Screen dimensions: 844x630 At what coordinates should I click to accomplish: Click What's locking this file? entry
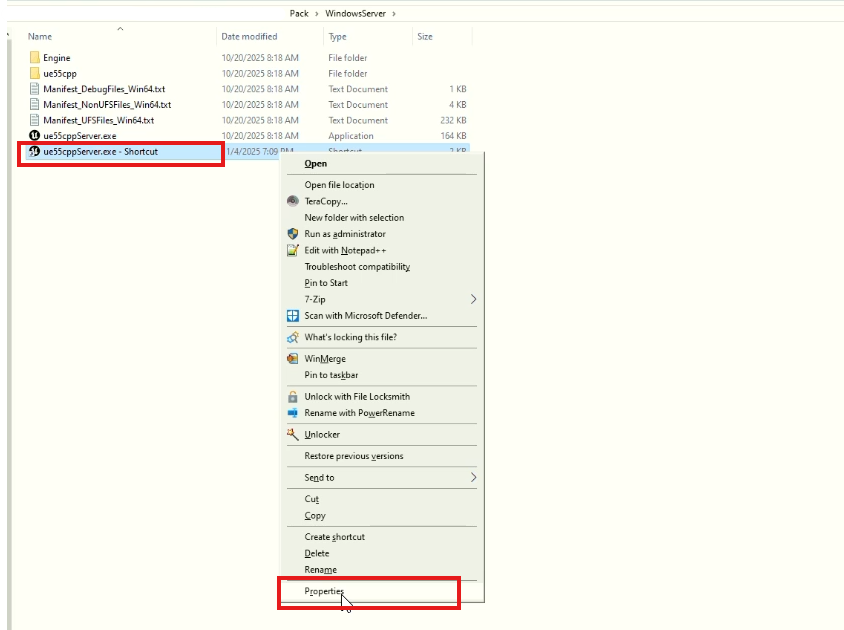[x=350, y=337]
